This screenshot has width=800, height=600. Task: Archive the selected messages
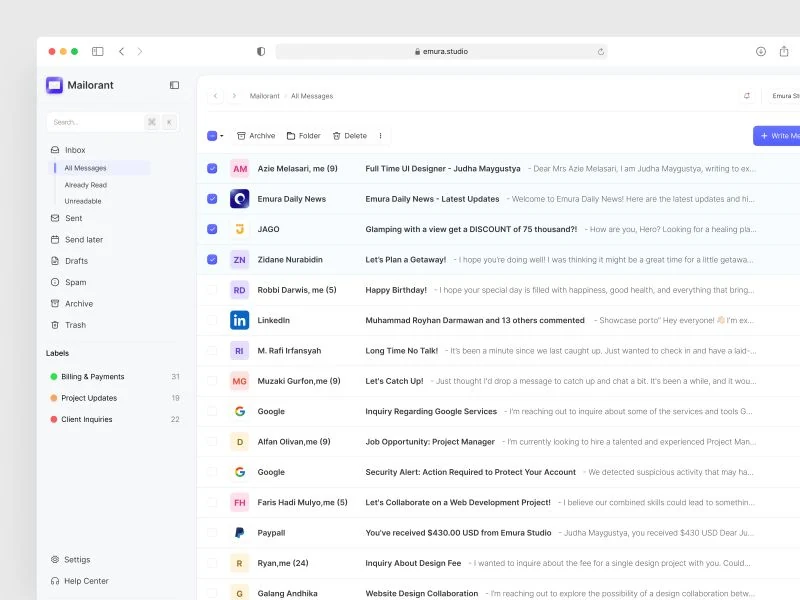tap(256, 136)
